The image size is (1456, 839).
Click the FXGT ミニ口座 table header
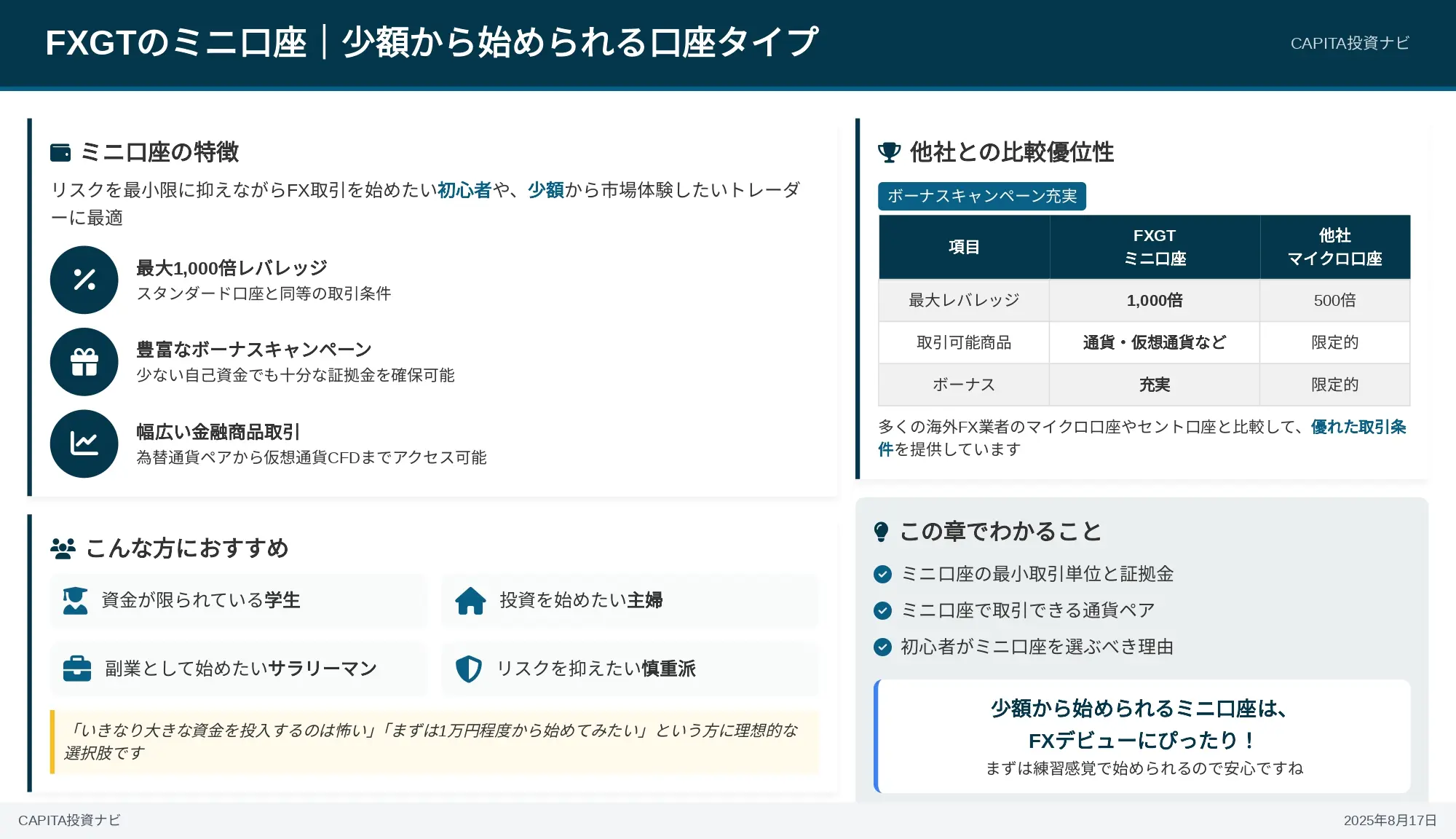click(1154, 247)
